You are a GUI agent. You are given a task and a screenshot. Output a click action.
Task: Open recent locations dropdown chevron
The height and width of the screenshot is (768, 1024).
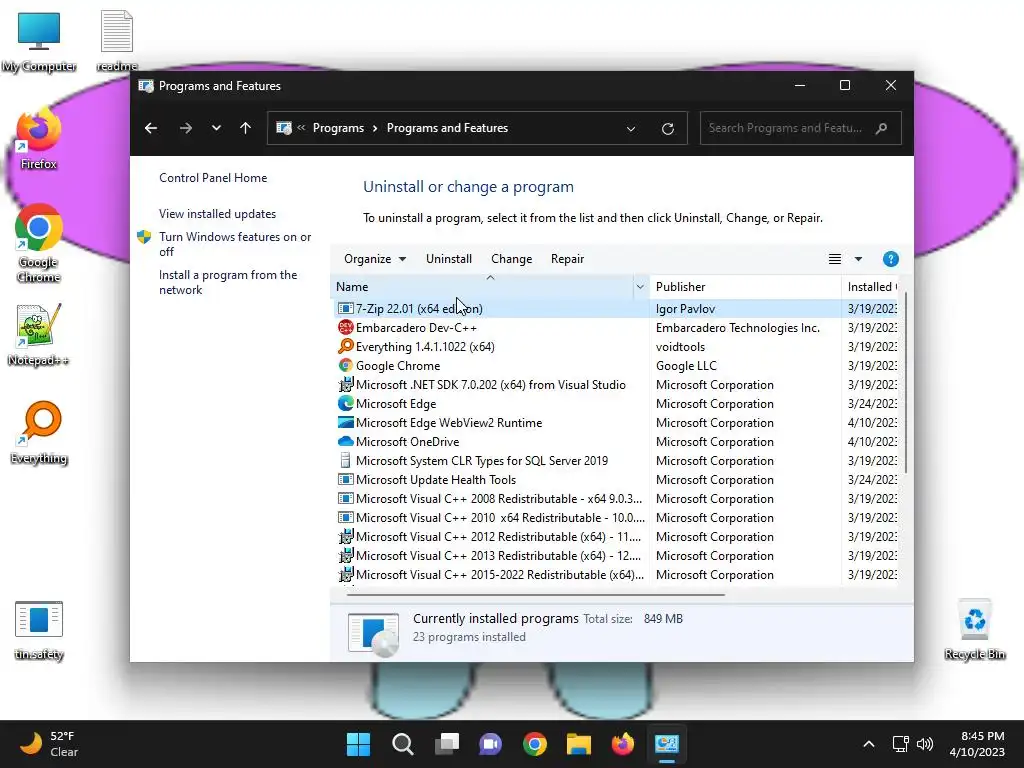tap(216, 128)
